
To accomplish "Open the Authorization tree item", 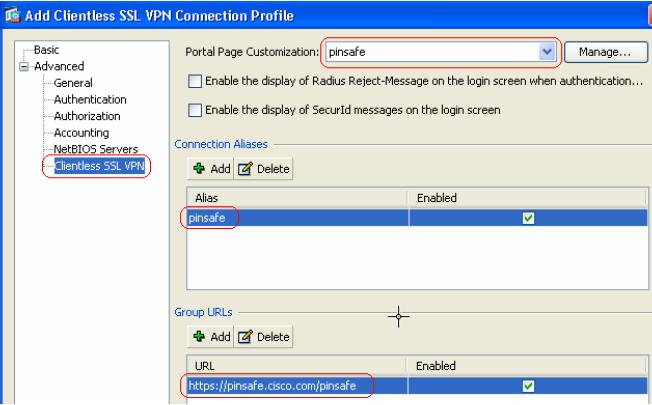I will pos(87,116).
